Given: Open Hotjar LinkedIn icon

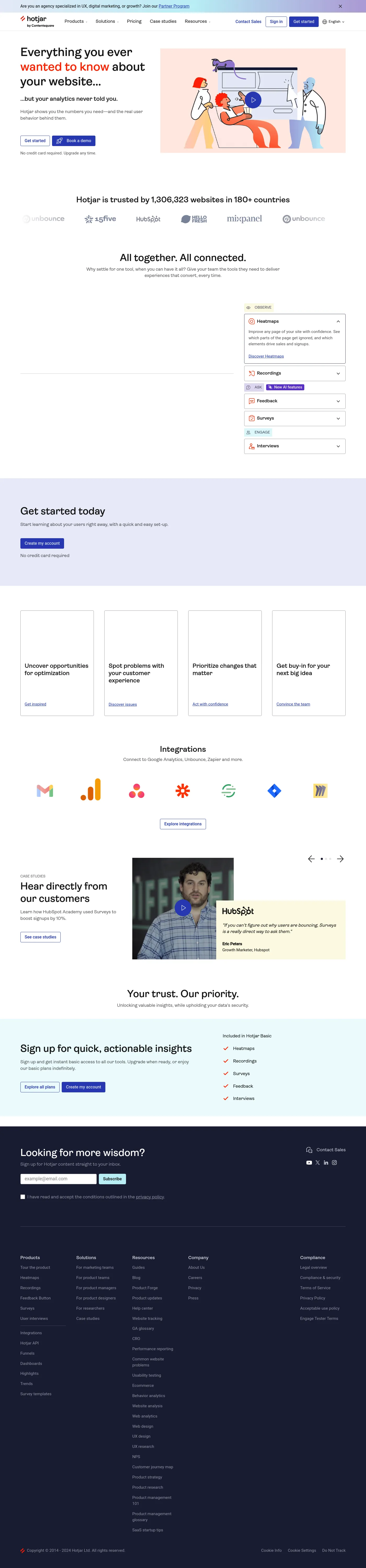Looking at the screenshot, I should click(326, 1163).
